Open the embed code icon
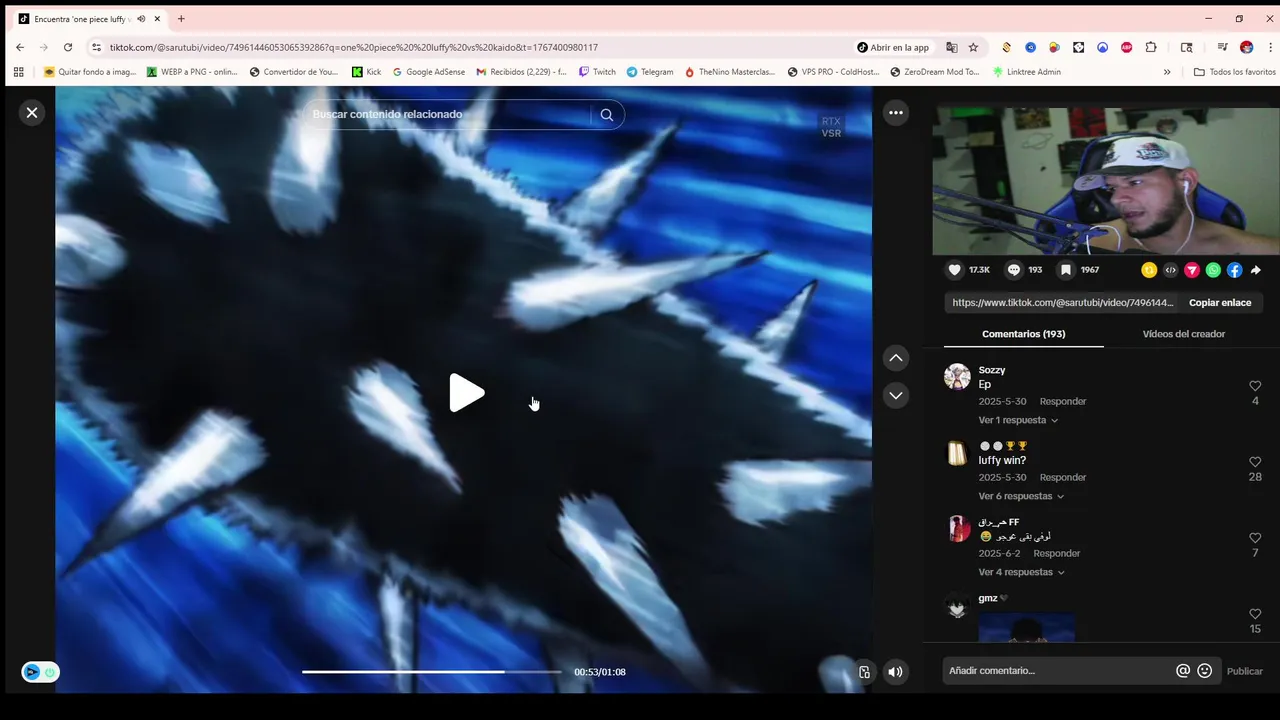Image resolution: width=1280 pixels, height=720 pixels. coord(1170,270)
